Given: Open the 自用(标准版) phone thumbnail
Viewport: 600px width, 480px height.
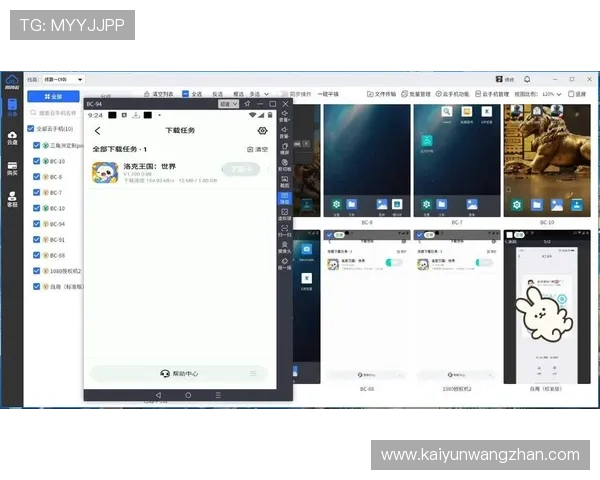Looking at the screenshot, I should (x=547, y=307).
